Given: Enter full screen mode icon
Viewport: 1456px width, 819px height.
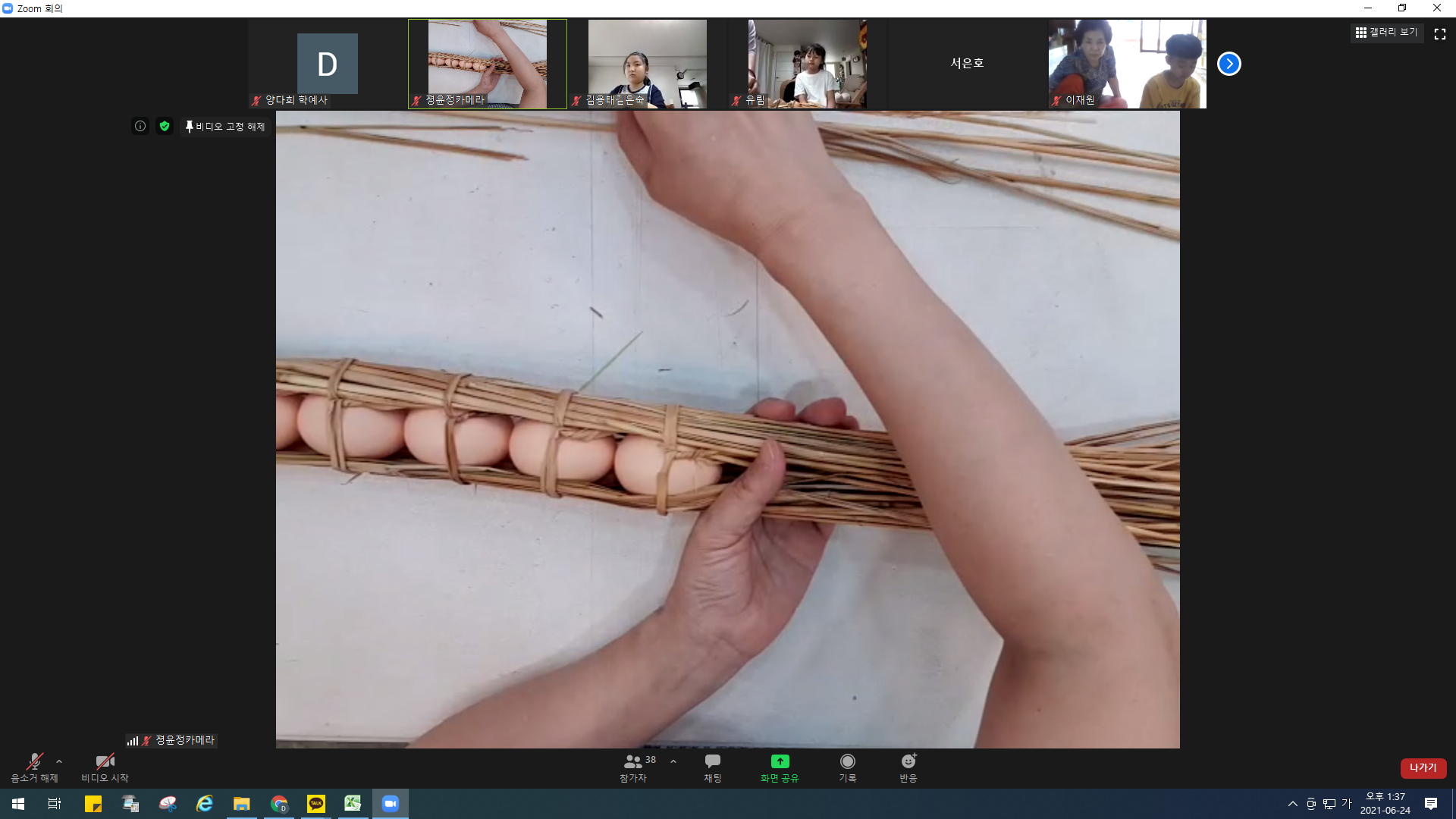Looking at the screenshot, I should click(1440, 33).
